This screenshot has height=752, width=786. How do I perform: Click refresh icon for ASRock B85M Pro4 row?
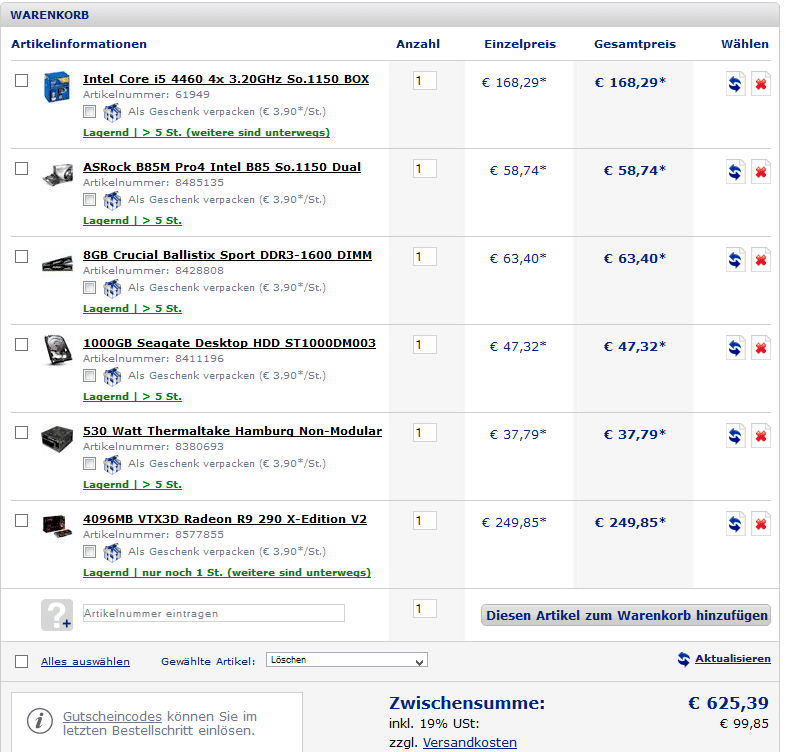(736, 172)
